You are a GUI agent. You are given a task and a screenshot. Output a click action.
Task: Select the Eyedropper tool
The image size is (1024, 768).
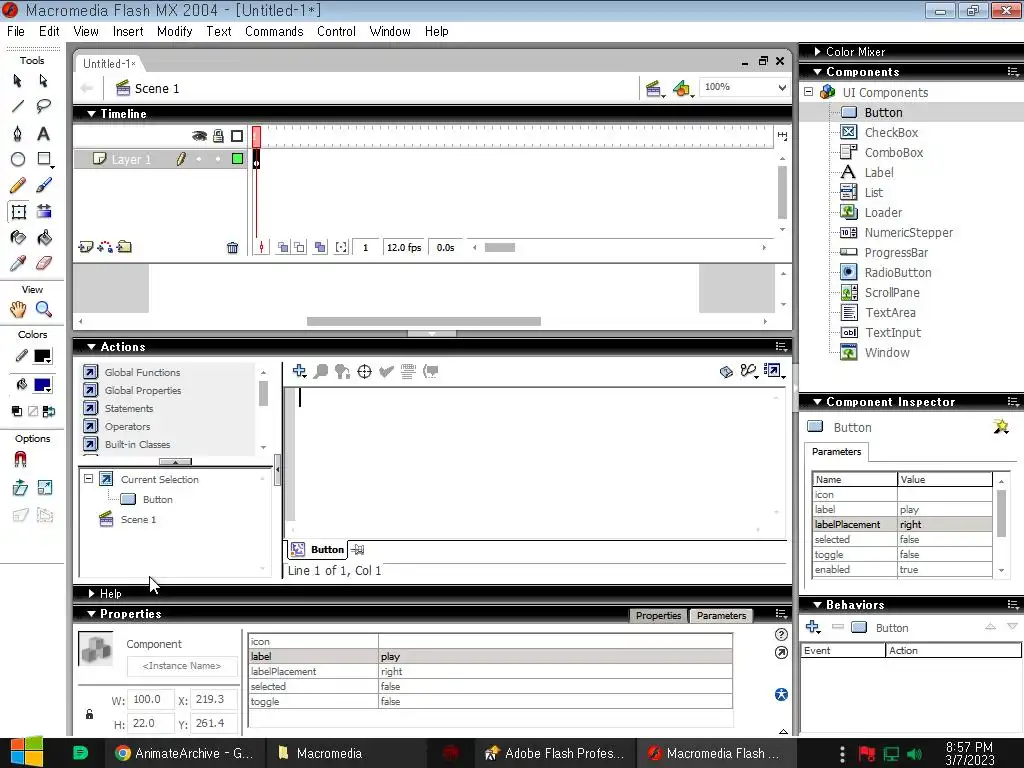click(18, 263)
